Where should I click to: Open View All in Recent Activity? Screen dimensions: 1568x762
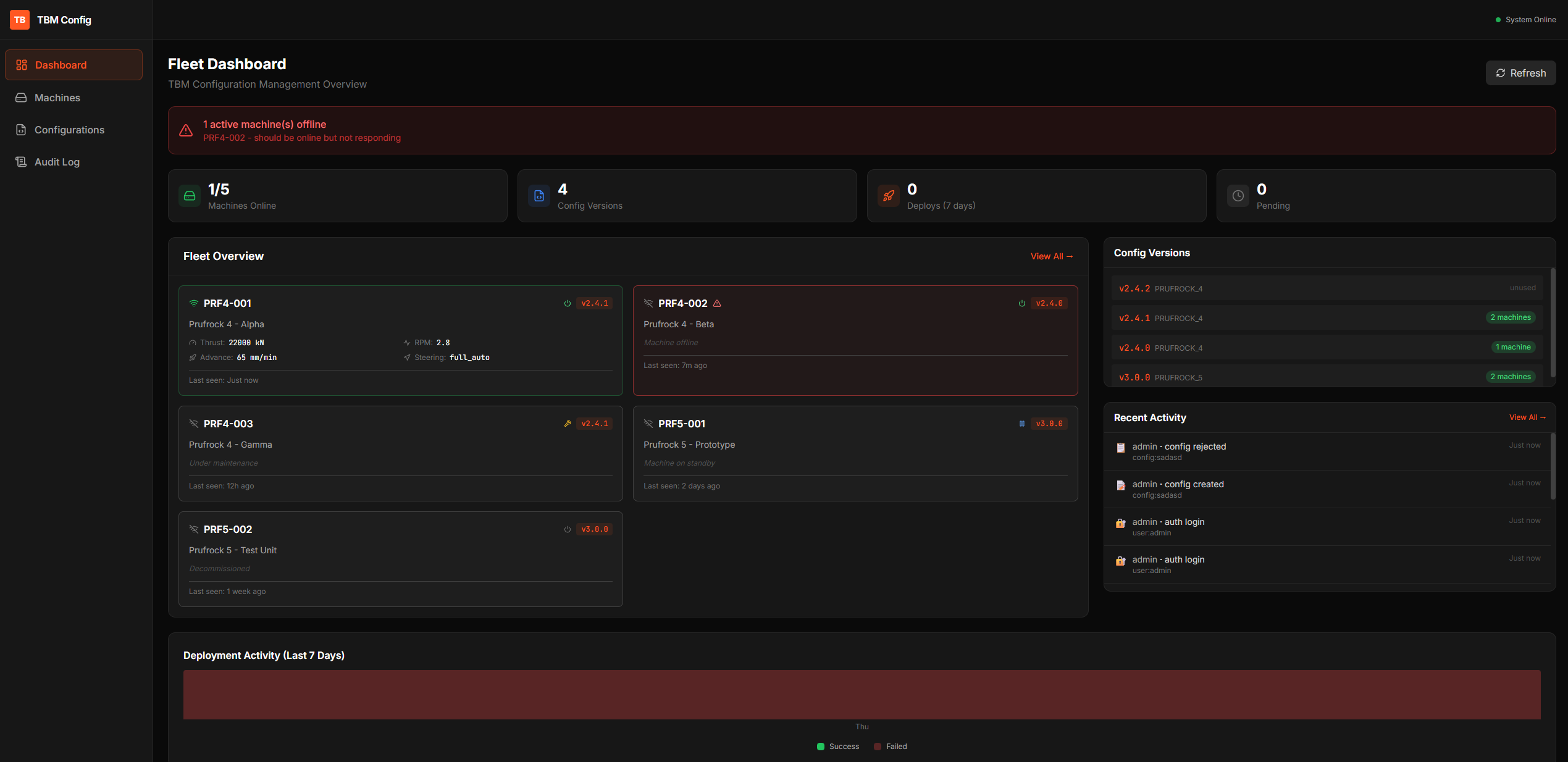click(1527, 417)
